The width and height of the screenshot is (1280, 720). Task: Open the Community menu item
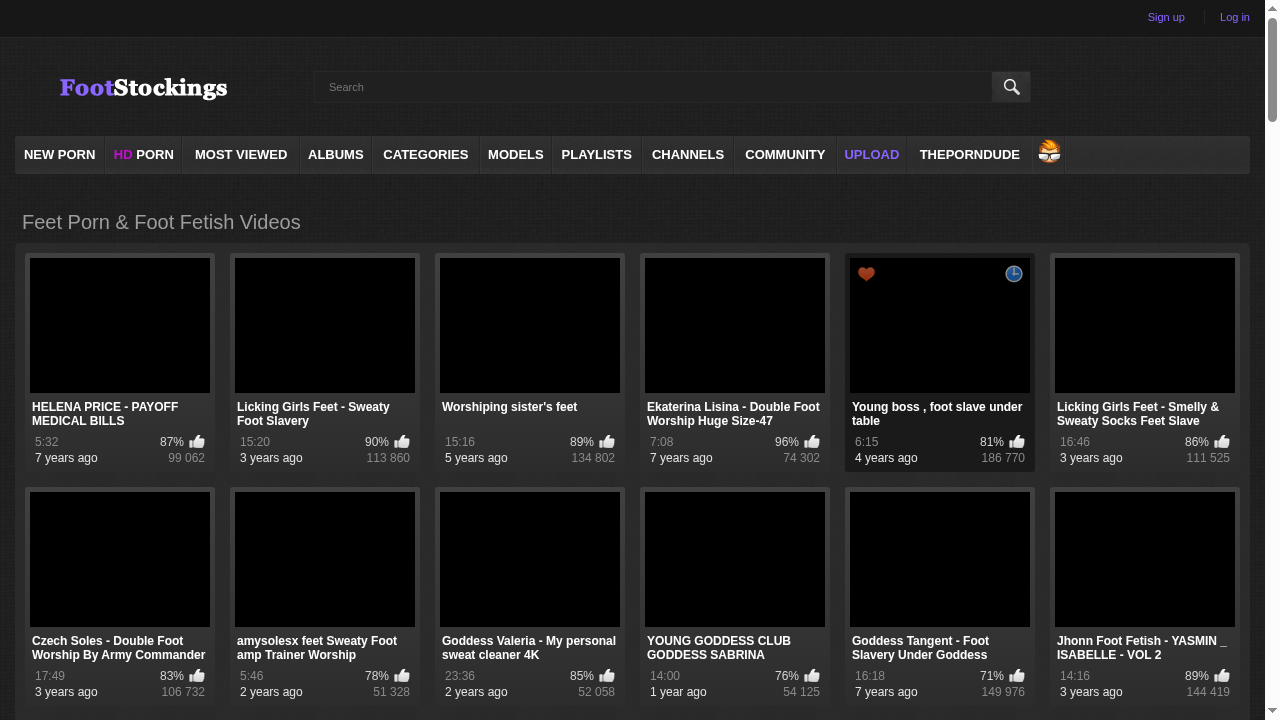click(x=785, y=155)
